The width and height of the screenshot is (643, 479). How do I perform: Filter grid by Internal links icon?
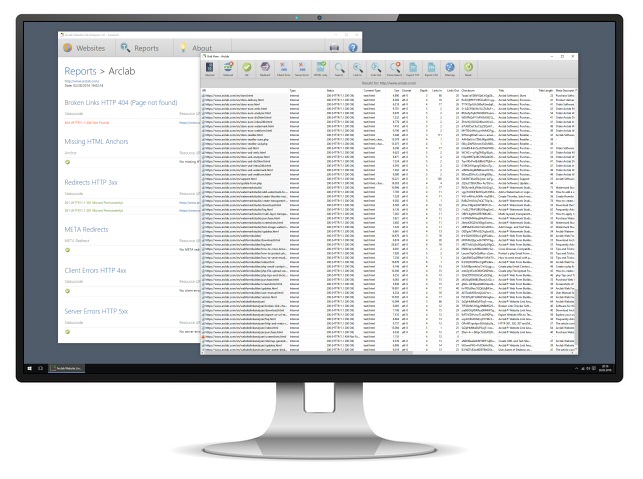pos(210,68)
